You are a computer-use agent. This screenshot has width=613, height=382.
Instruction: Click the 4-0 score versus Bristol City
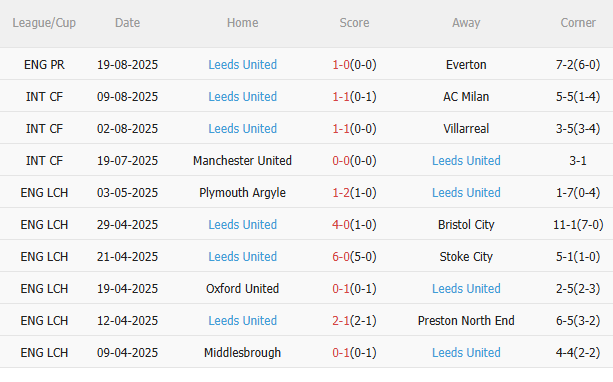[x=341, y=225]
